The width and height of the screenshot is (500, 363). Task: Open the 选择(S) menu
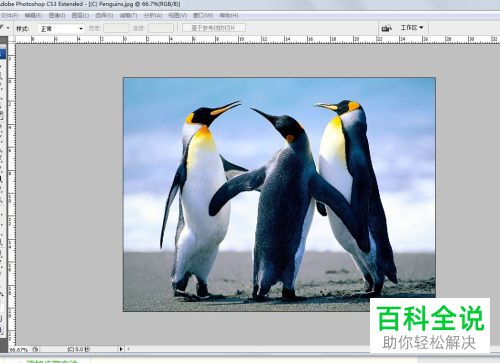pos(104,15)
